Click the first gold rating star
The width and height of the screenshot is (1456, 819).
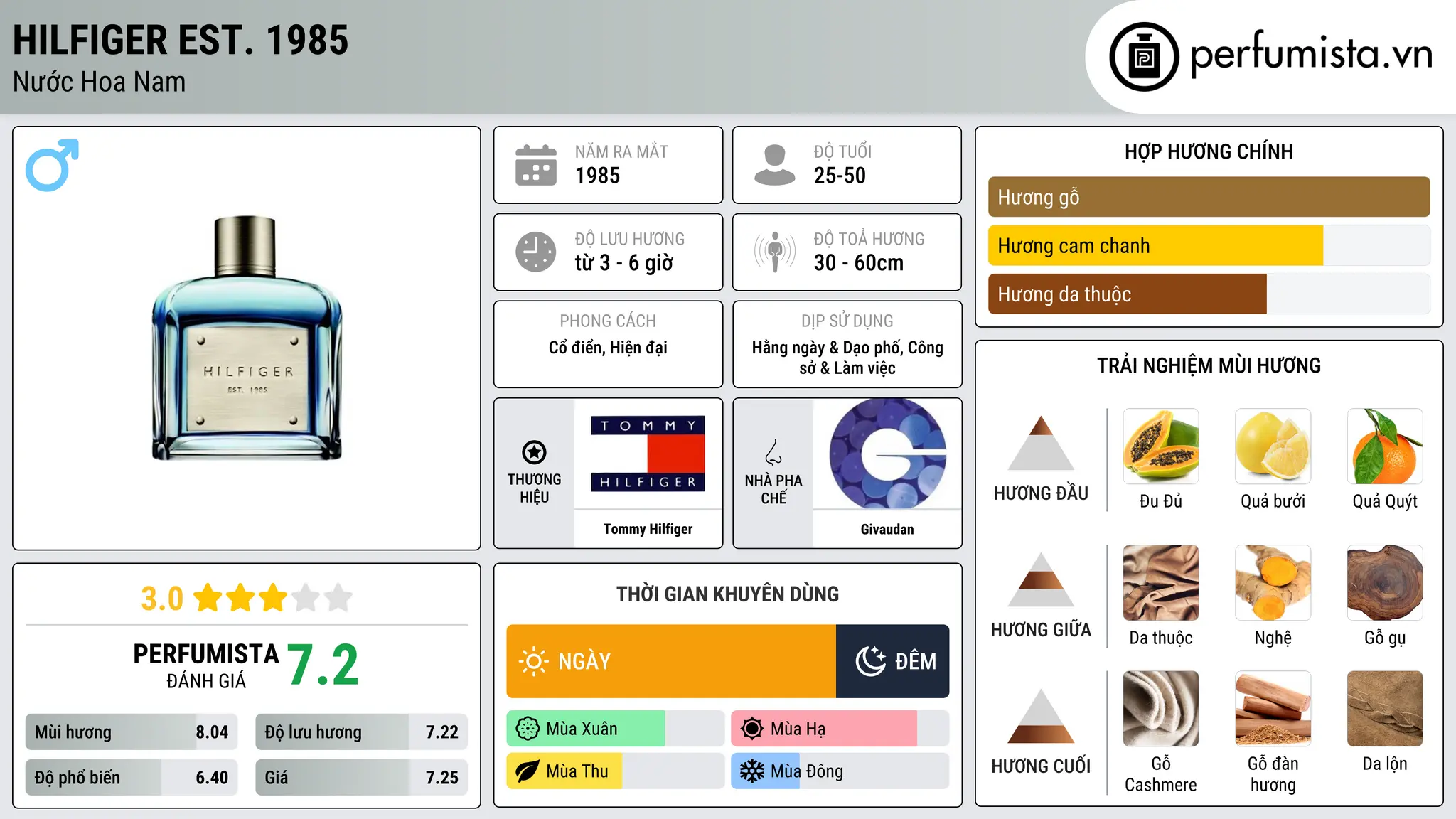pyautogui.click(x=208, y=597)
